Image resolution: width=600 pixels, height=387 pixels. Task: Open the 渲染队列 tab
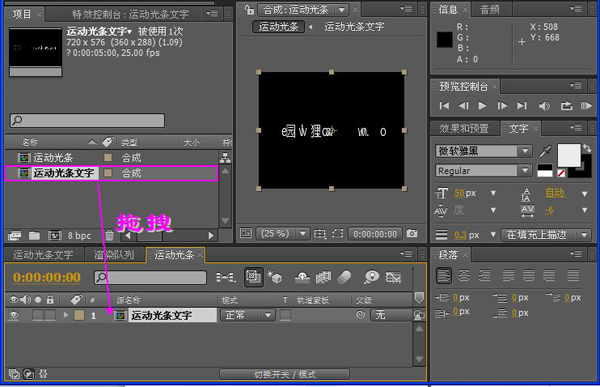pyautogui.click(x=114, y=255)
